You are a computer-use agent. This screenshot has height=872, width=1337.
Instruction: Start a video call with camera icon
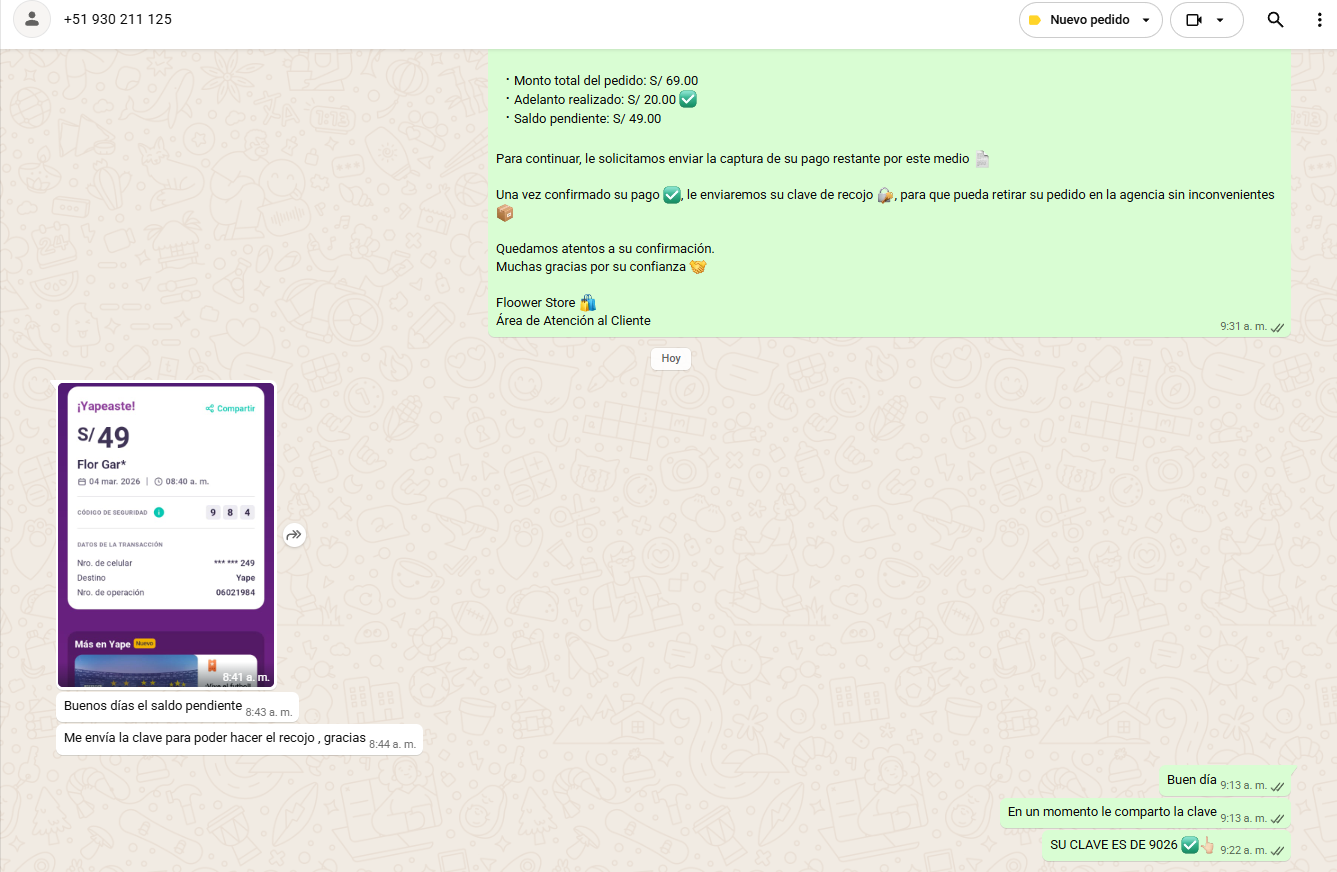tap(1193, 20)
